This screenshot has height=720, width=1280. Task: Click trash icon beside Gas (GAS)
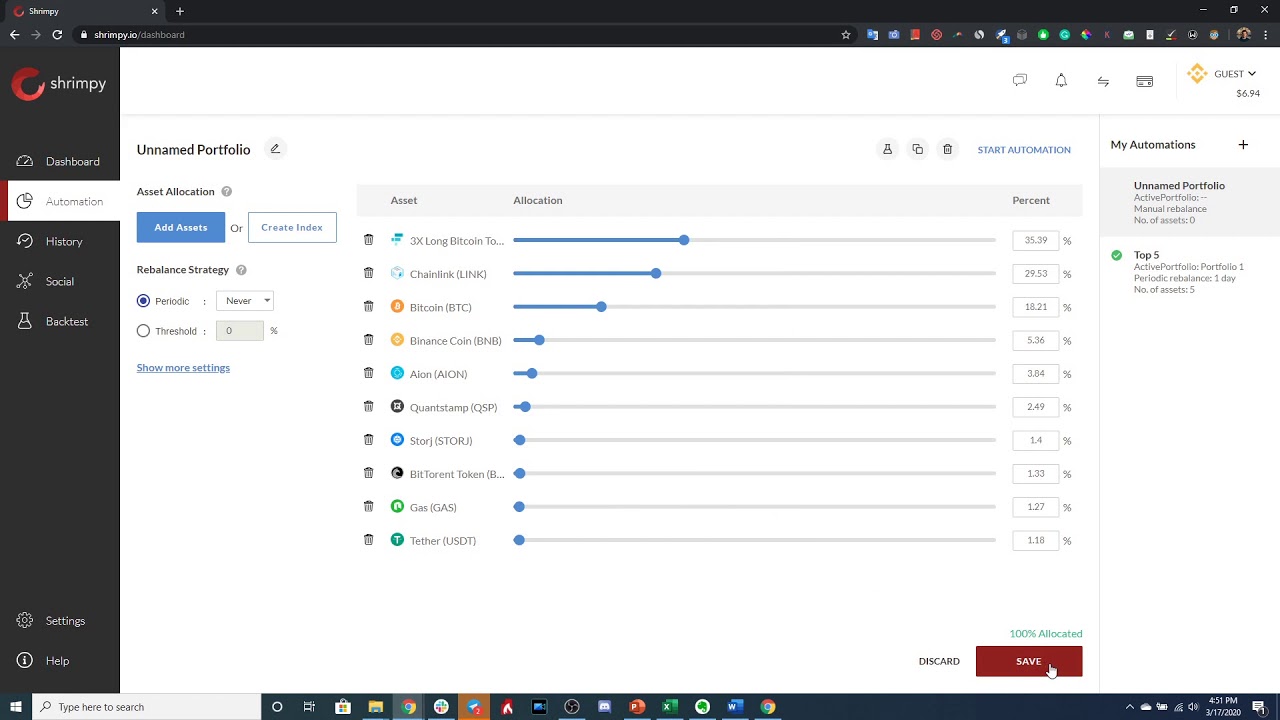tap(368, 506)
